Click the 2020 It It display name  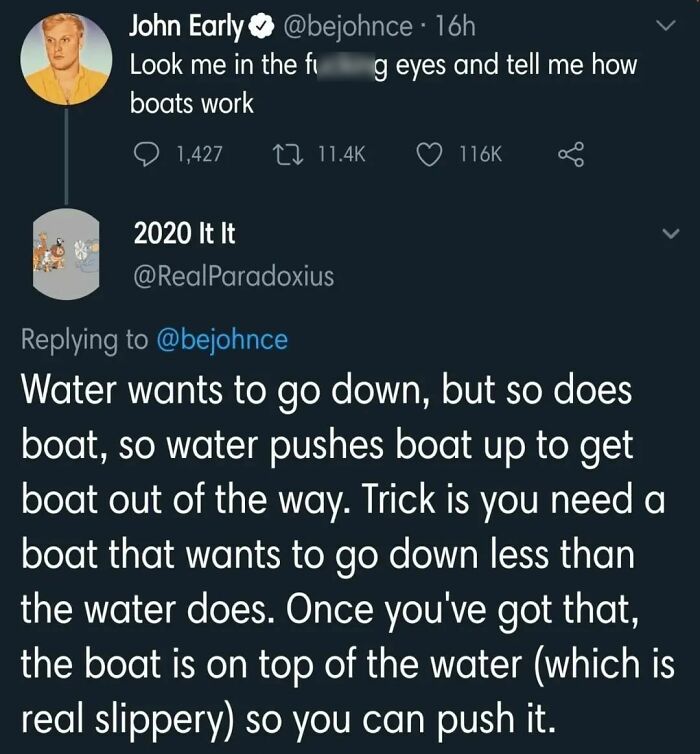185,234
